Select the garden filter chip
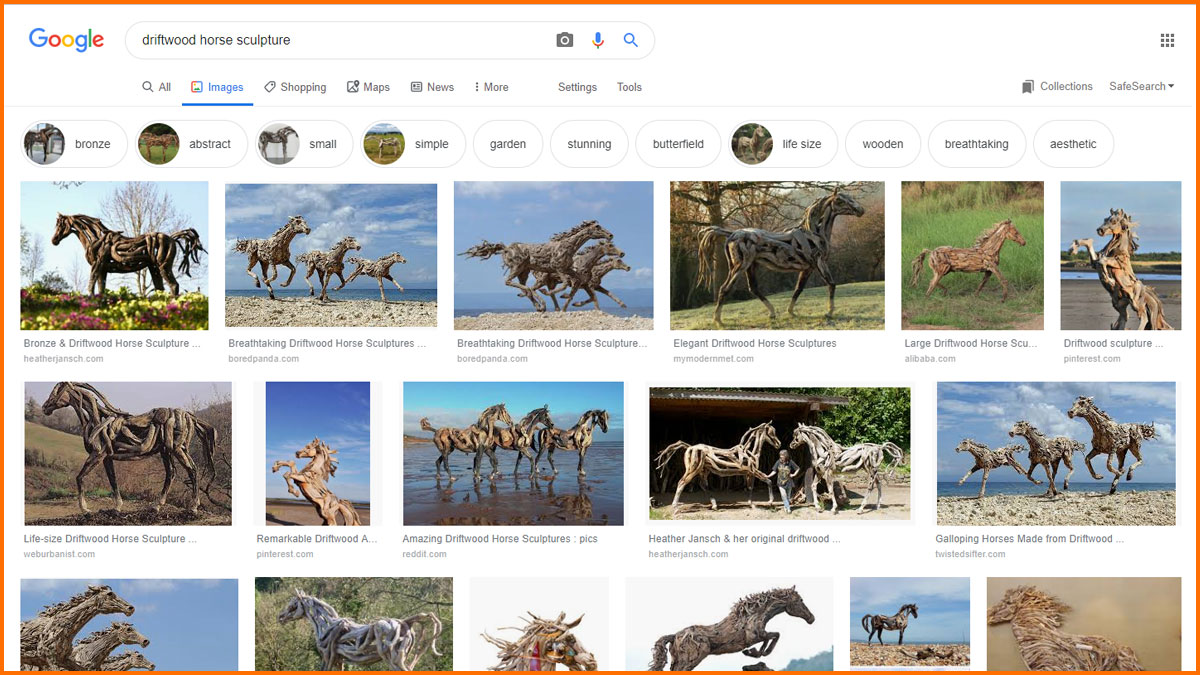 (x=508, y=144)
